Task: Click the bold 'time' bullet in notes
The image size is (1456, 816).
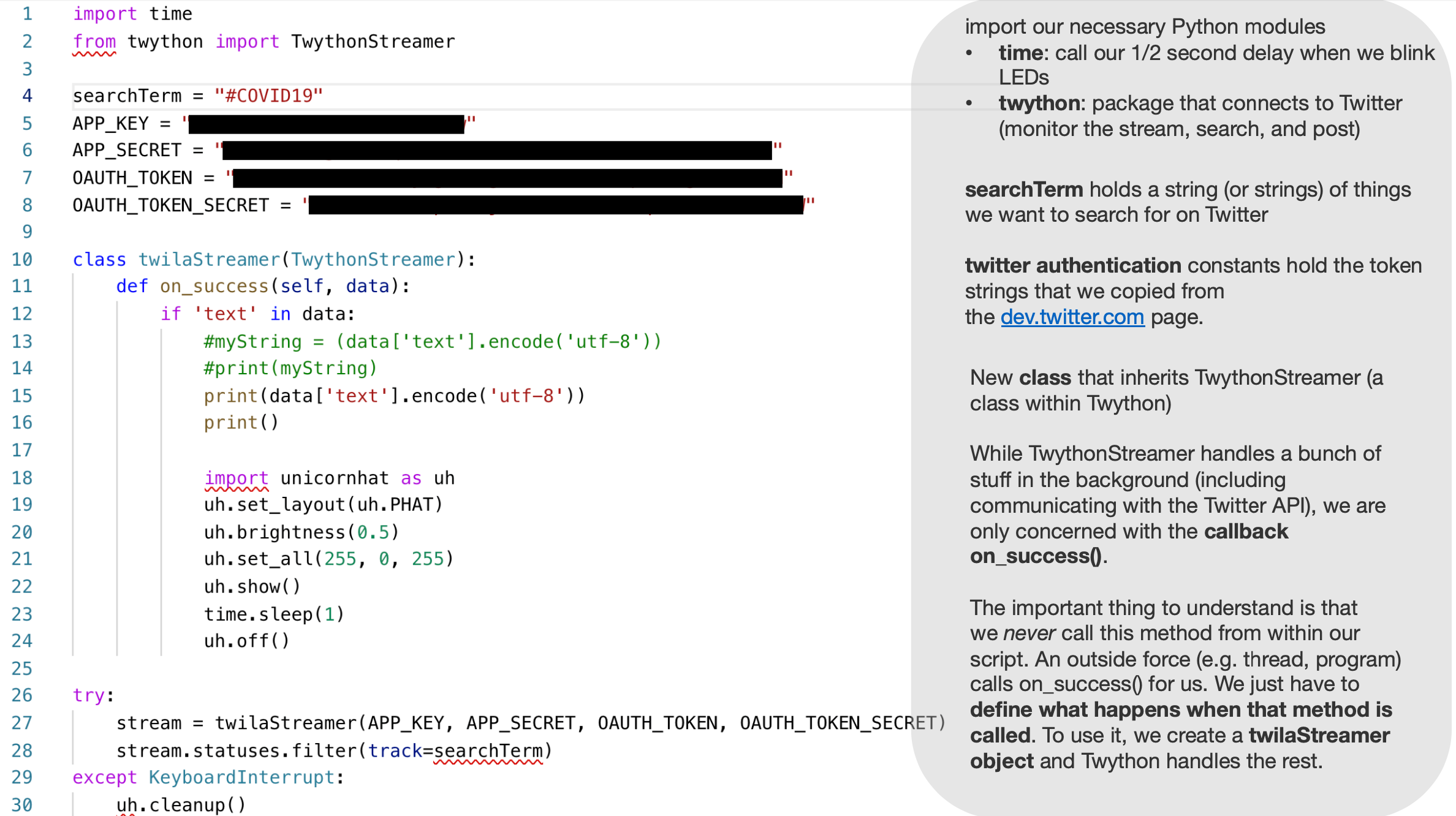Action: tap(1021, 53)
